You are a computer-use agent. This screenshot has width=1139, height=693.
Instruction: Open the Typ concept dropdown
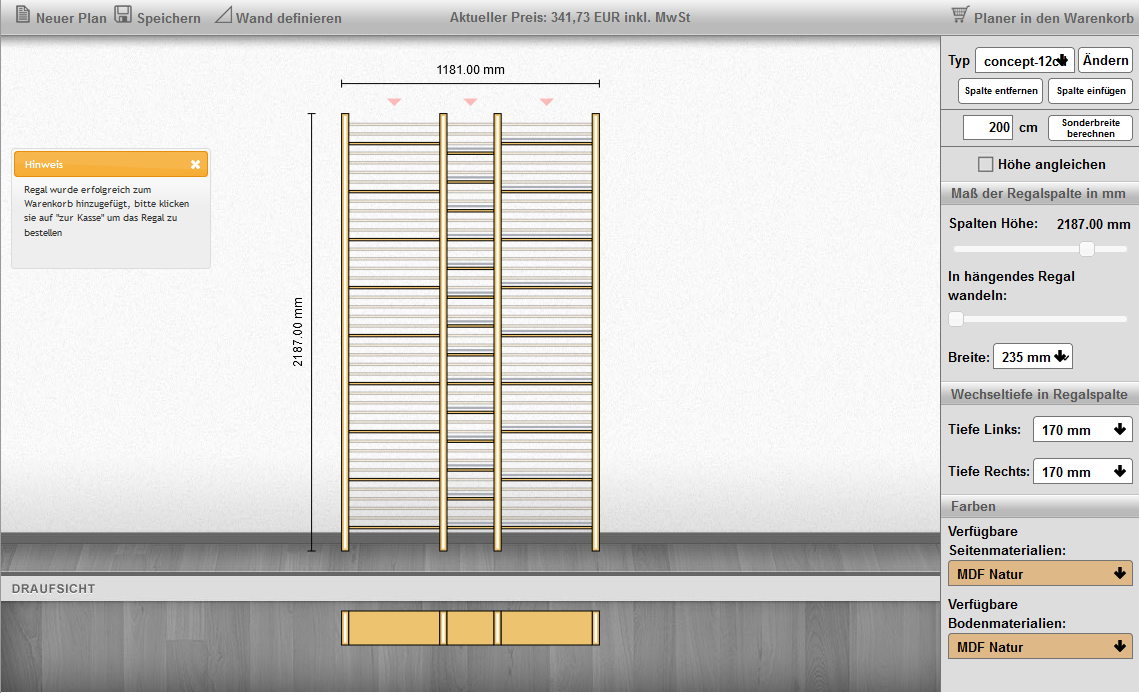click(1024, 60)
